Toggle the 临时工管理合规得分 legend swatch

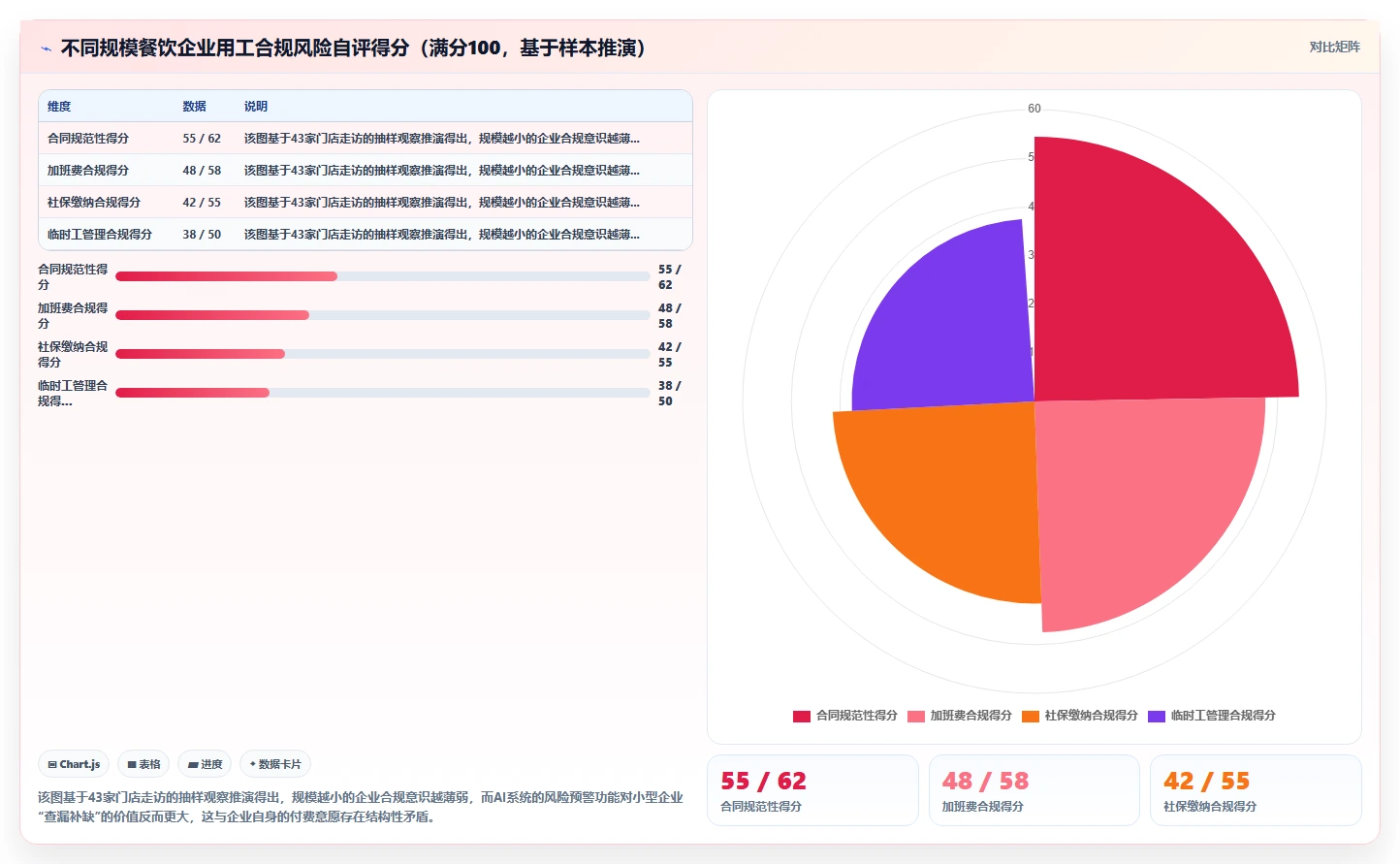[1157, 716]
